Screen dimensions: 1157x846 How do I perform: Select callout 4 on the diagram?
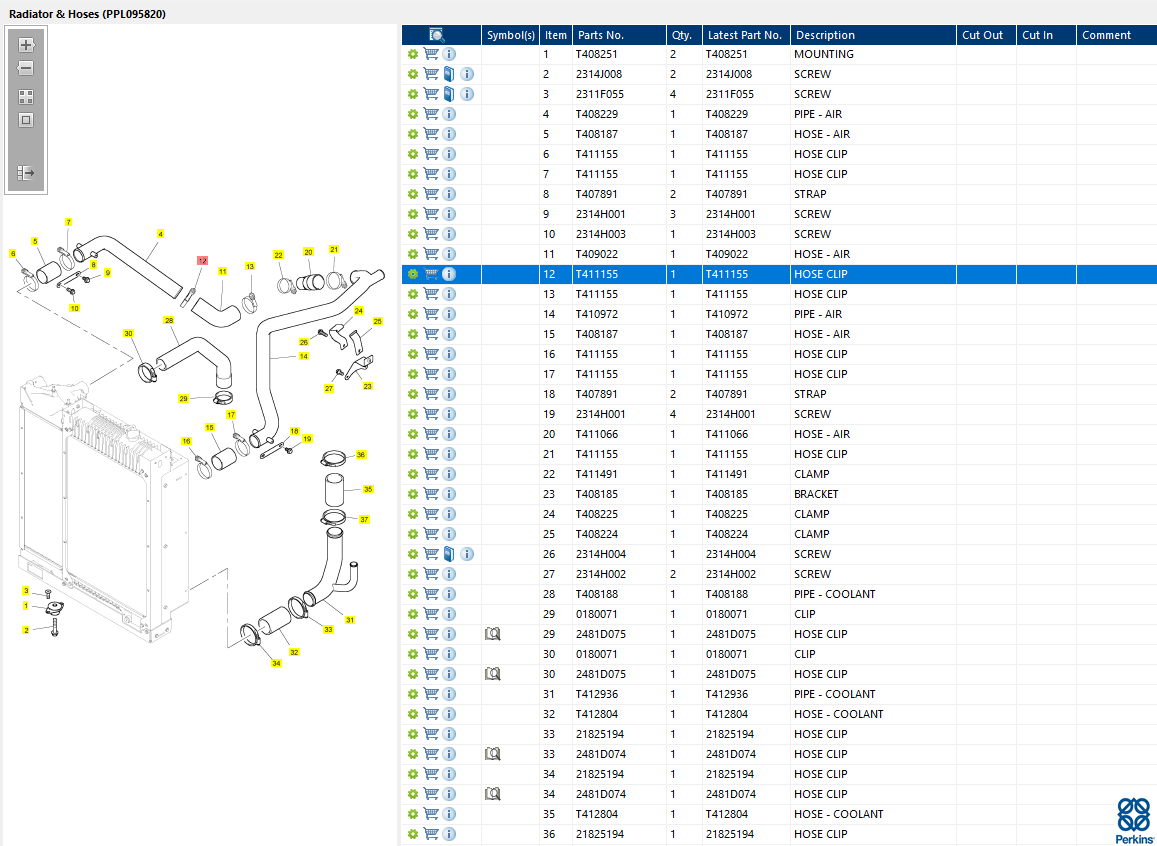point(160,234)
